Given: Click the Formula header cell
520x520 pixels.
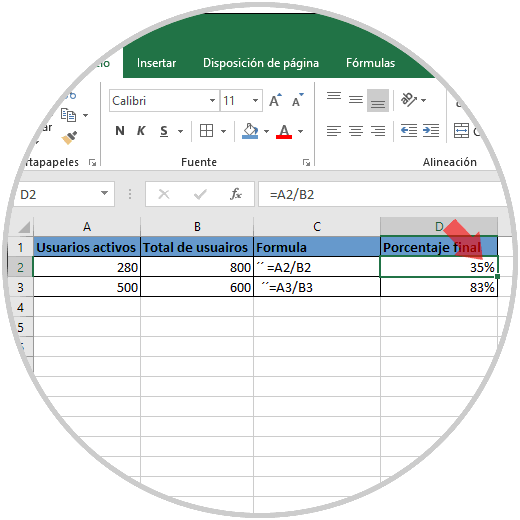Looking at the screenshot, I should (317, 247).
